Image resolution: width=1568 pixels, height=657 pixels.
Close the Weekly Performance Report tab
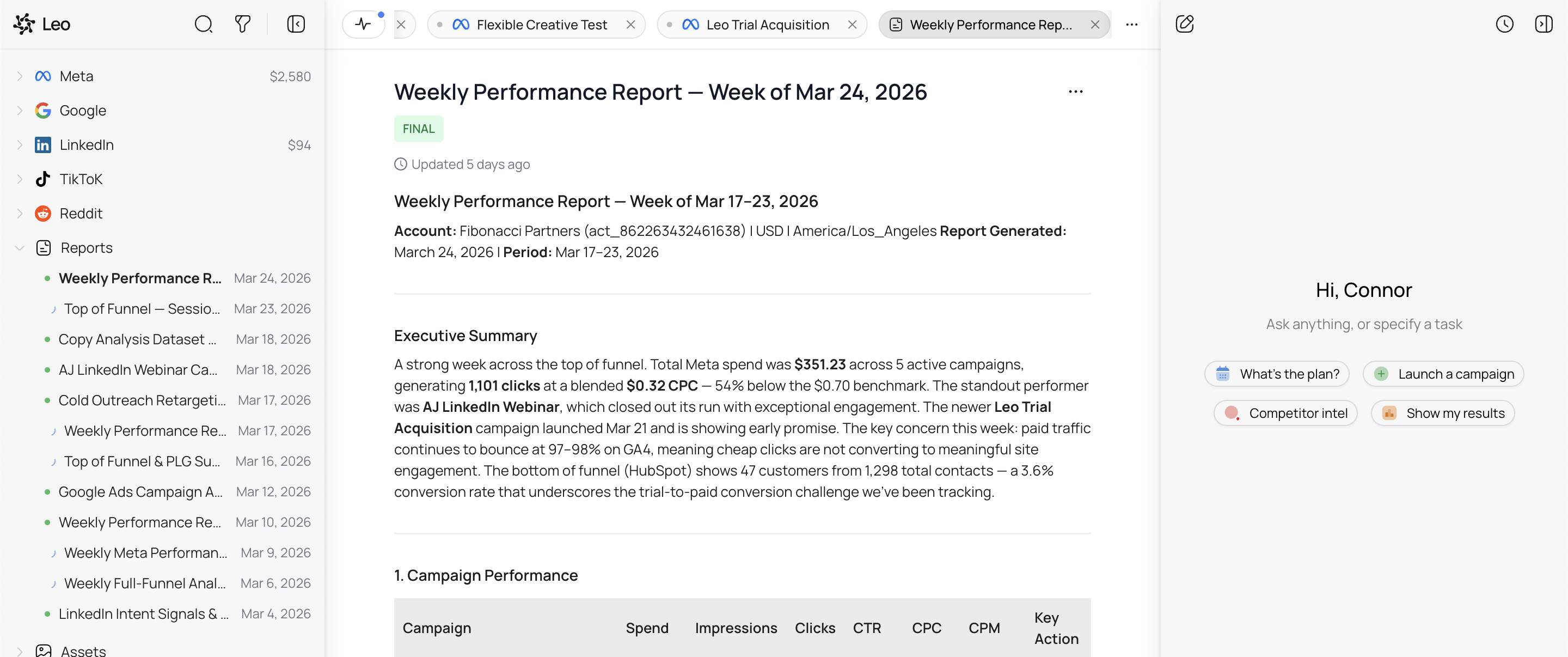coord(1095,25)
